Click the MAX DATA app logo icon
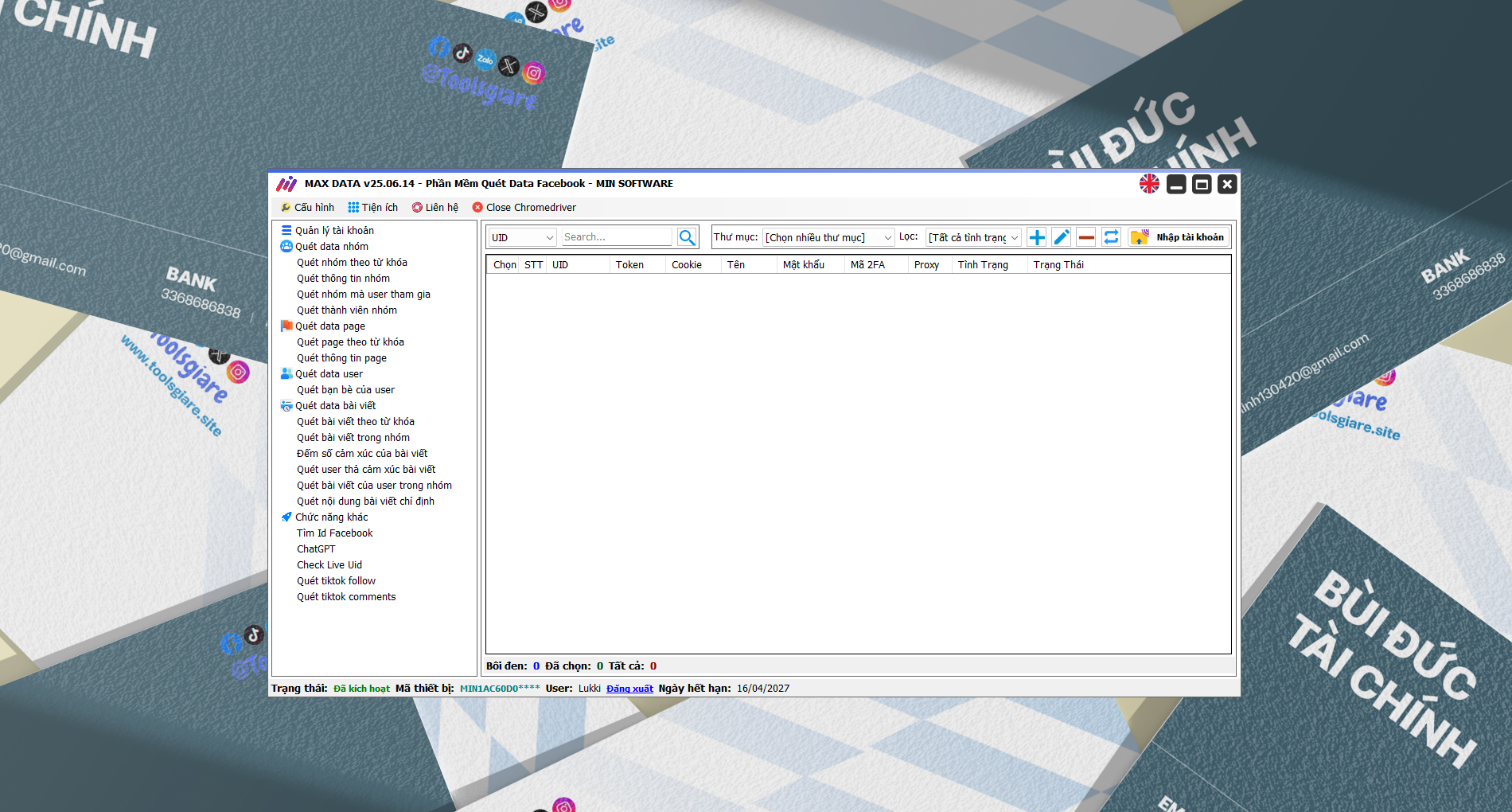Screen dimensions: 1512x812 point(286,184)
